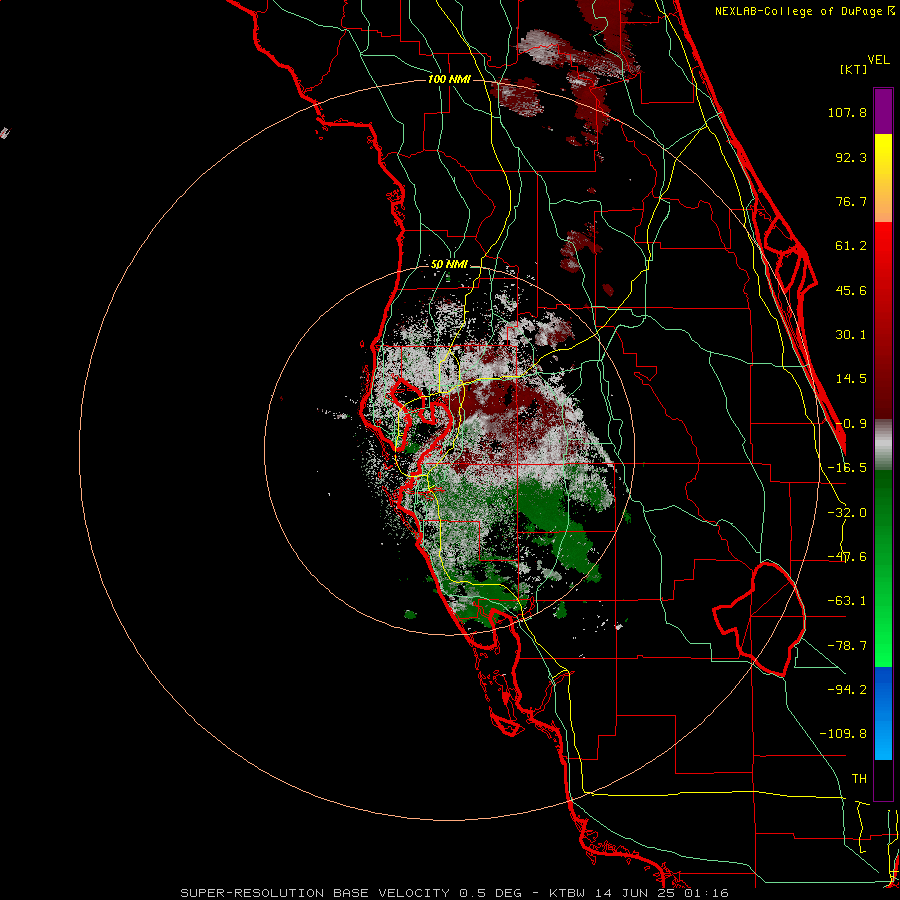
Task: Click the 30.1 scale label
Action: (x=851, y=335)
